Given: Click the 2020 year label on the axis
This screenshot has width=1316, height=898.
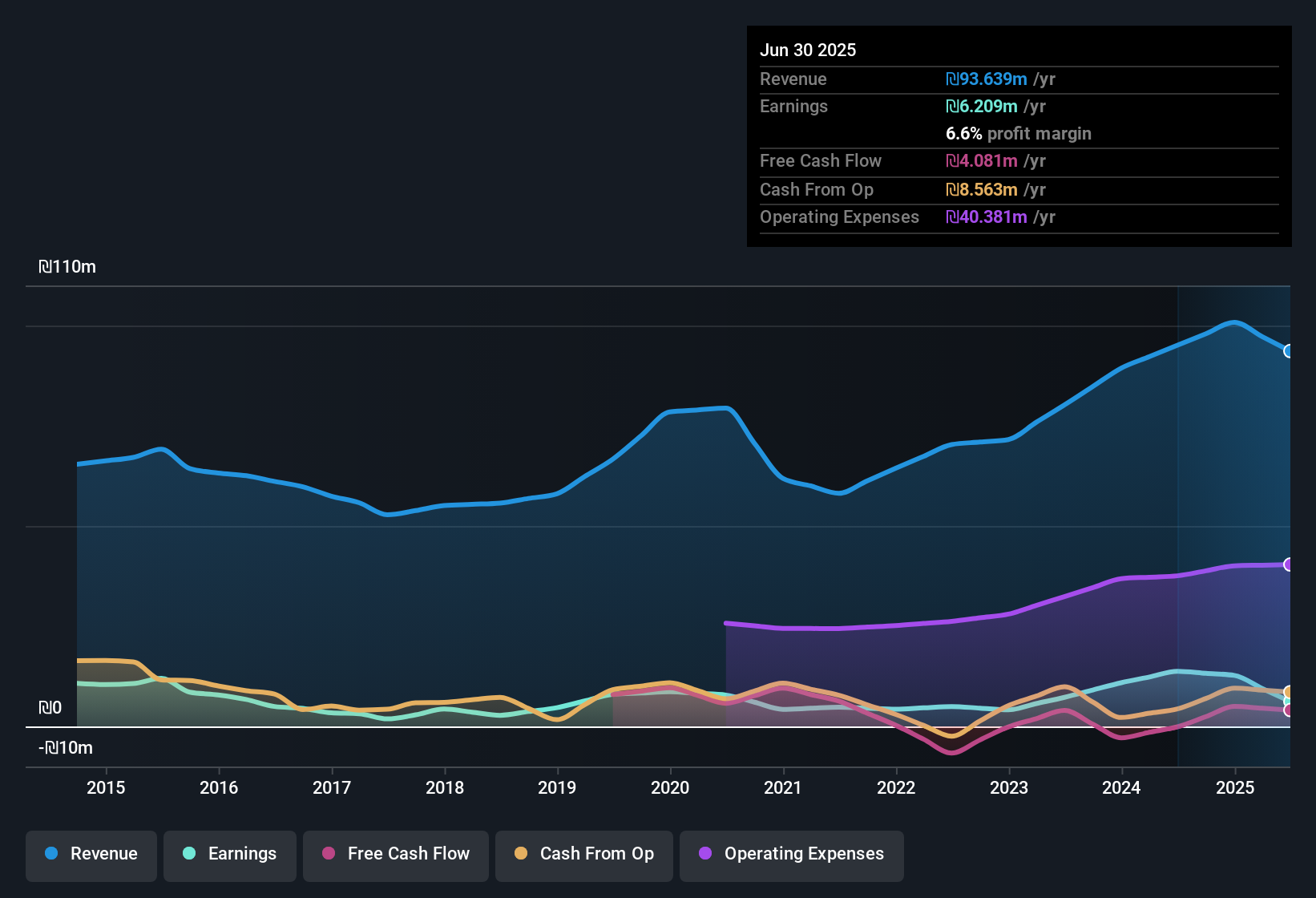Looking at the screenshot, I should coord(670,788).
